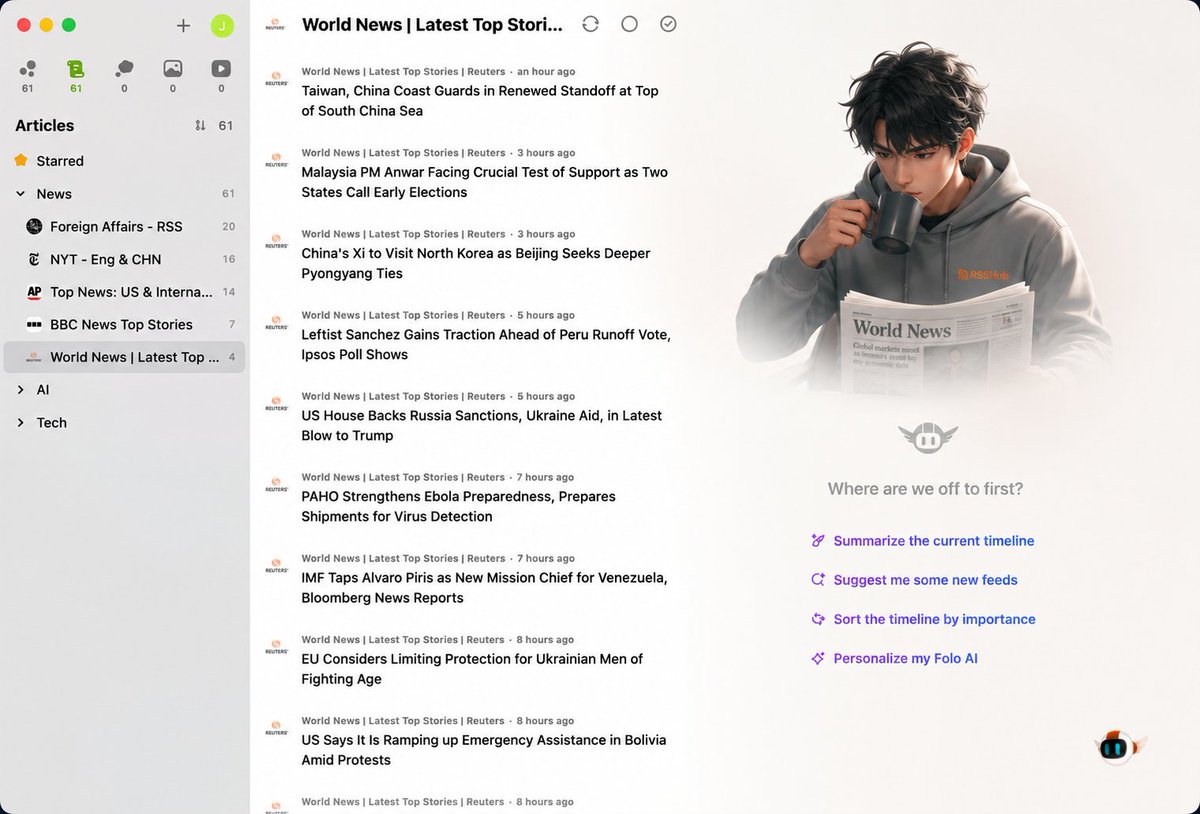
Task: Click Reuters icon beside the IMF article
Action: pyautogui.click(x=276, y=565)
